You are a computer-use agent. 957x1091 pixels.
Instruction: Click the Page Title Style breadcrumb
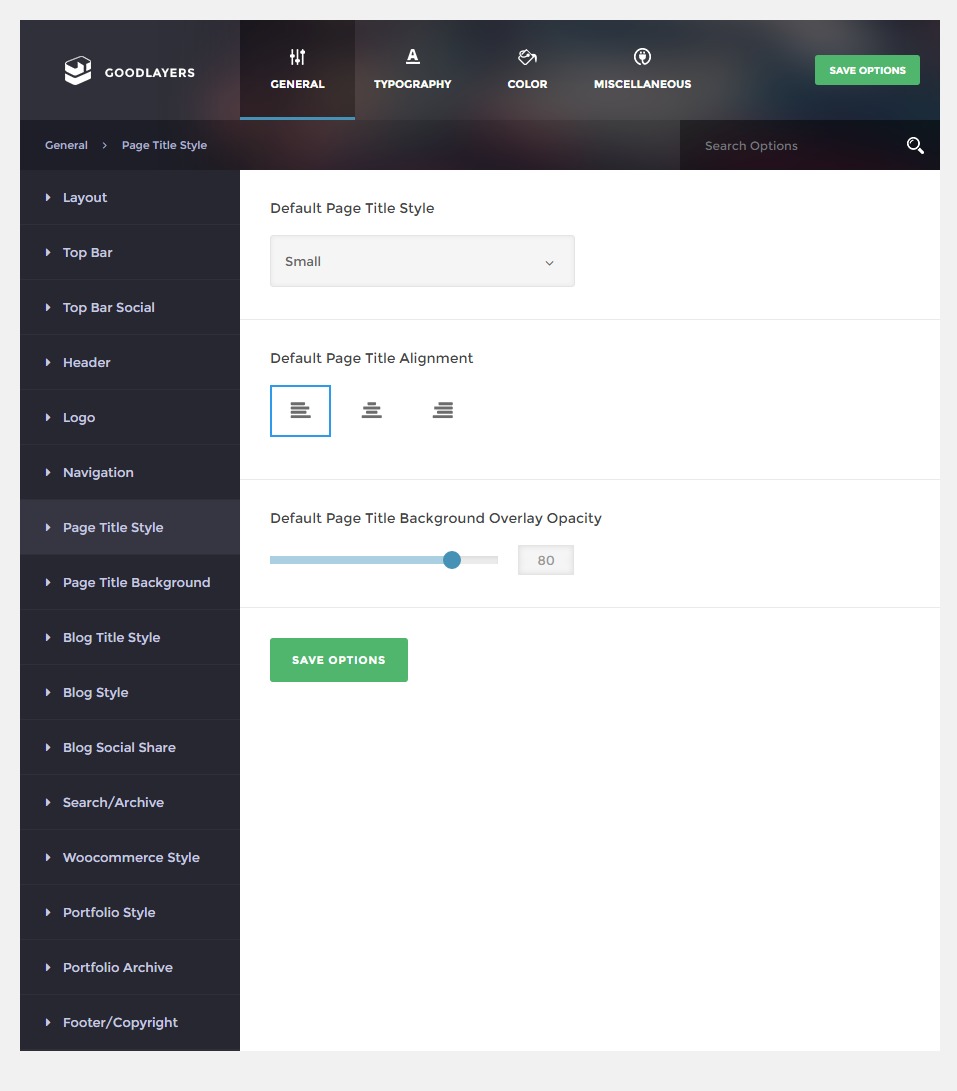(164, 145)
